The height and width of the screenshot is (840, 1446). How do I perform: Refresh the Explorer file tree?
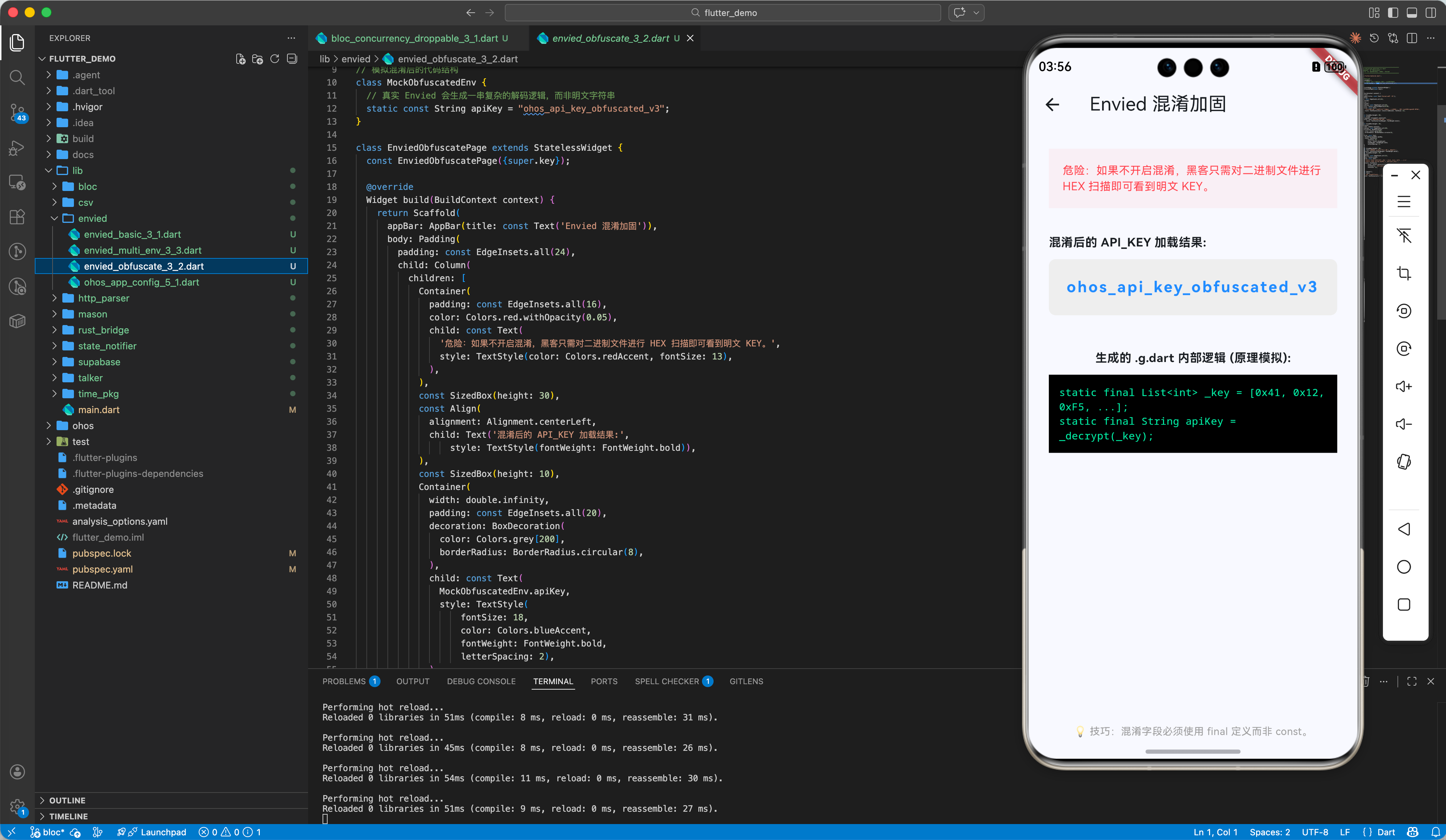(x=275, y=59)
